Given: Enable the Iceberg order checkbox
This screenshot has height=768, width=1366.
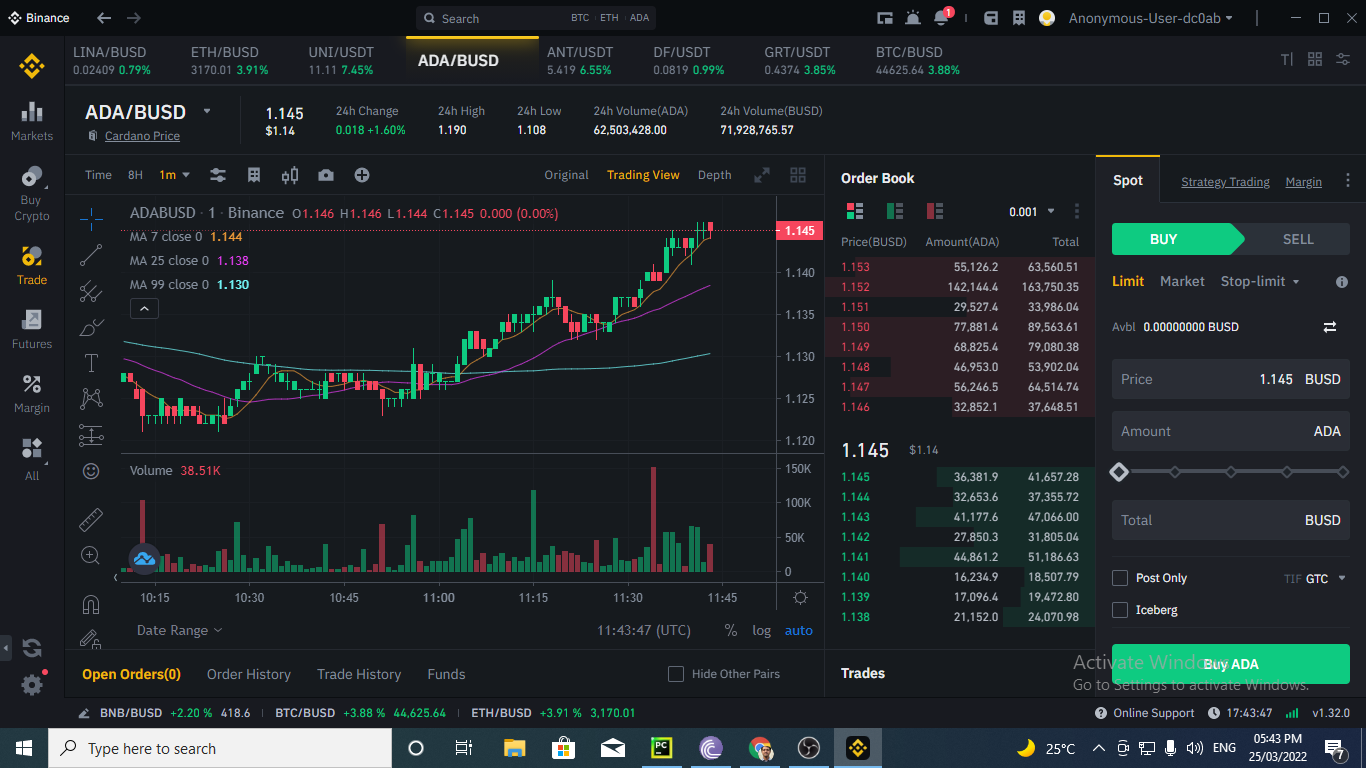Looking at the screenshot, I should pyautogui.click(x=1119, y=609).
